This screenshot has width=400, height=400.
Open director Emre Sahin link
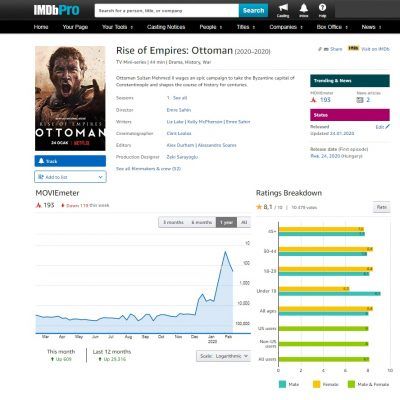179,110
